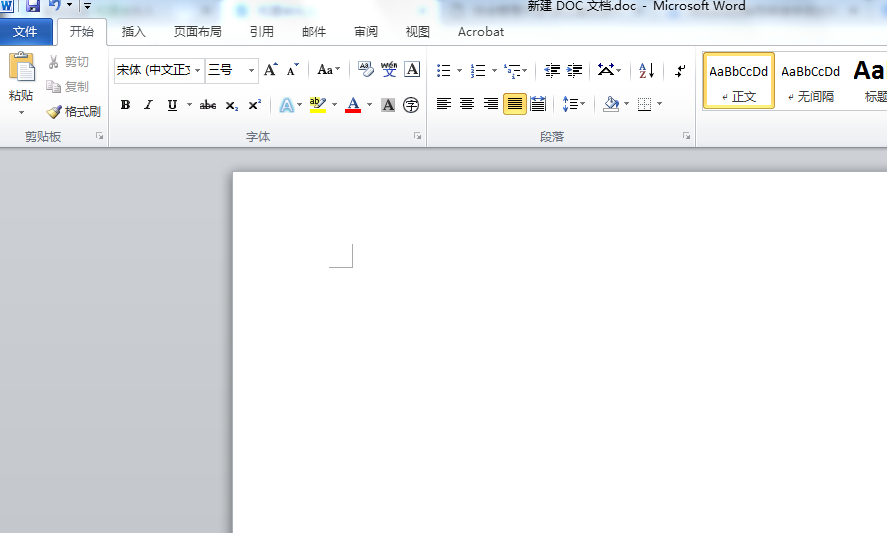Screen dimensions: 887x533
Task: Click Cut (剪切) in clipboard group
Action: pyautogui.click(x=68, y=62)
